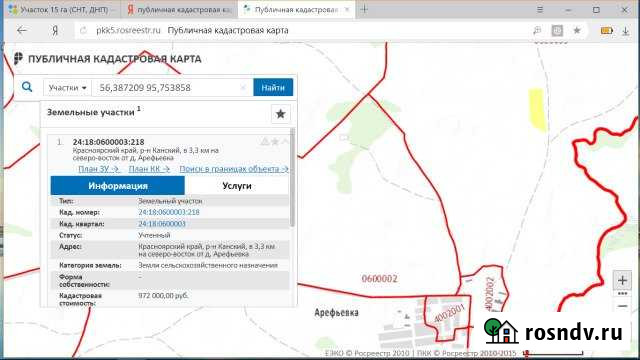Switch to the Информация tab
640x360 pixels.
pyautogui.click(x=118, y=186)
